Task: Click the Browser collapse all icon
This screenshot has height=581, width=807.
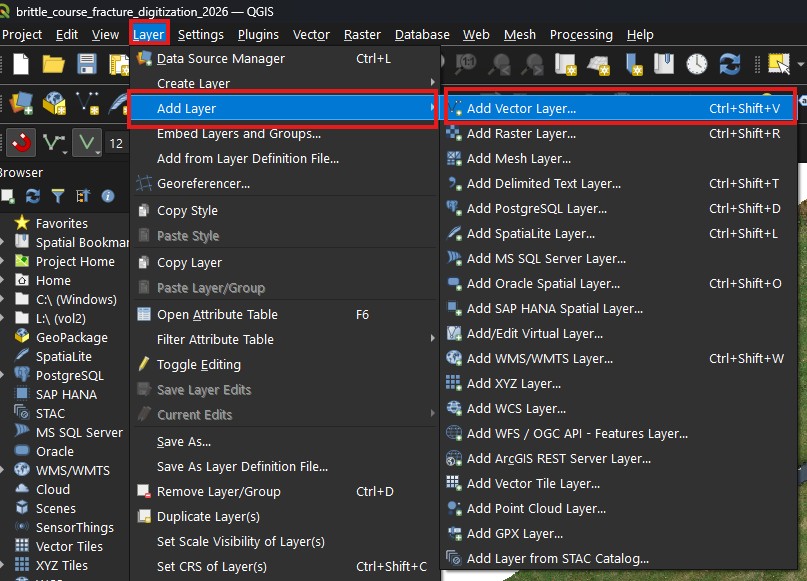Action: 82,196
